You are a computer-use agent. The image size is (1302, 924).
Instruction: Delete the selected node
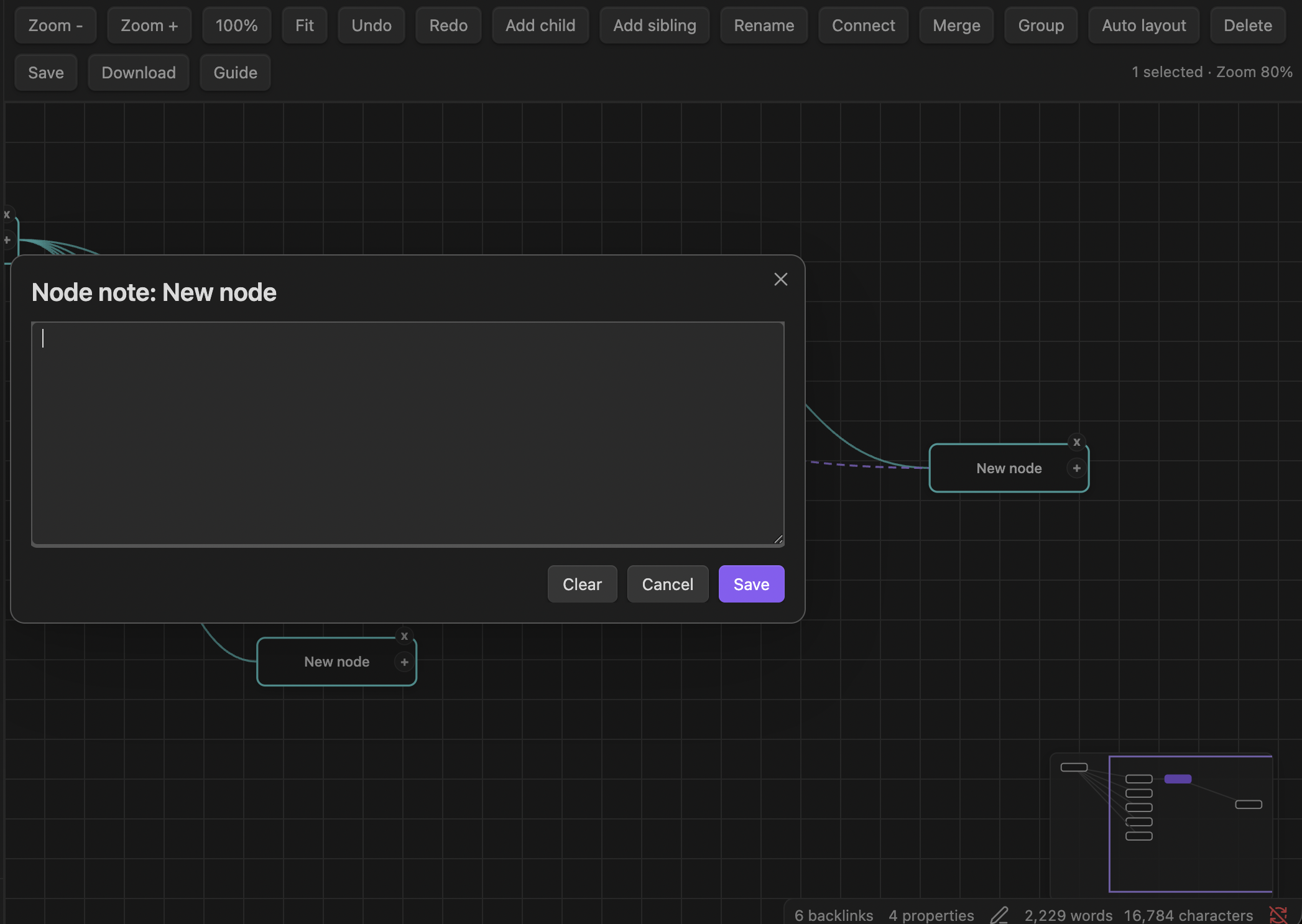click(x=1248, y=25)
